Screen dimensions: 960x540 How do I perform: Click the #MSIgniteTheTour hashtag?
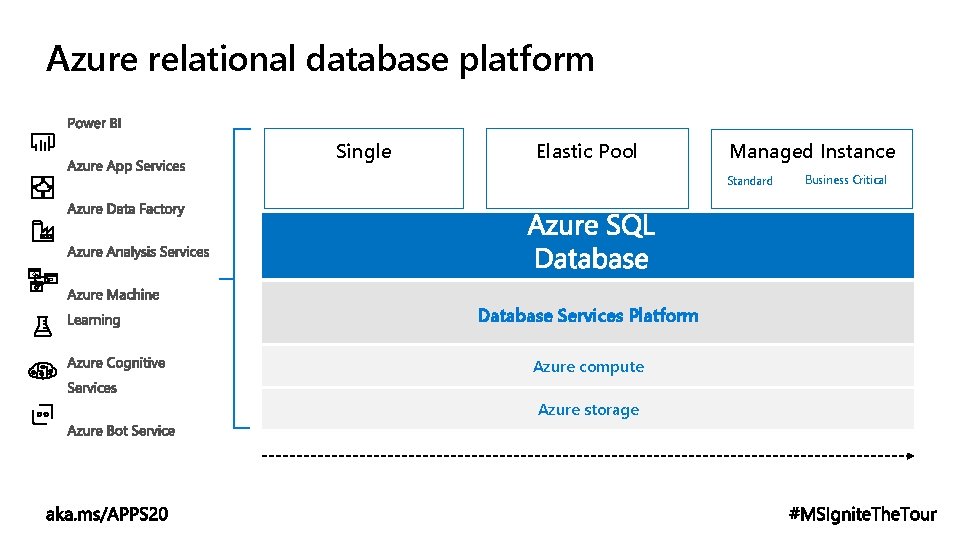pyautogui.click(x=863, y=514)
